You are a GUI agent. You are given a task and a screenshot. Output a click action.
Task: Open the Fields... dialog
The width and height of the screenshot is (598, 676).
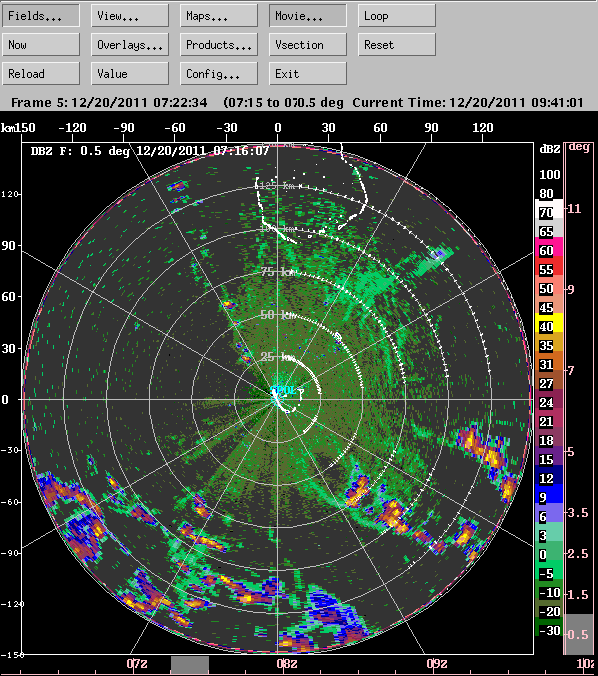point(41,16)
